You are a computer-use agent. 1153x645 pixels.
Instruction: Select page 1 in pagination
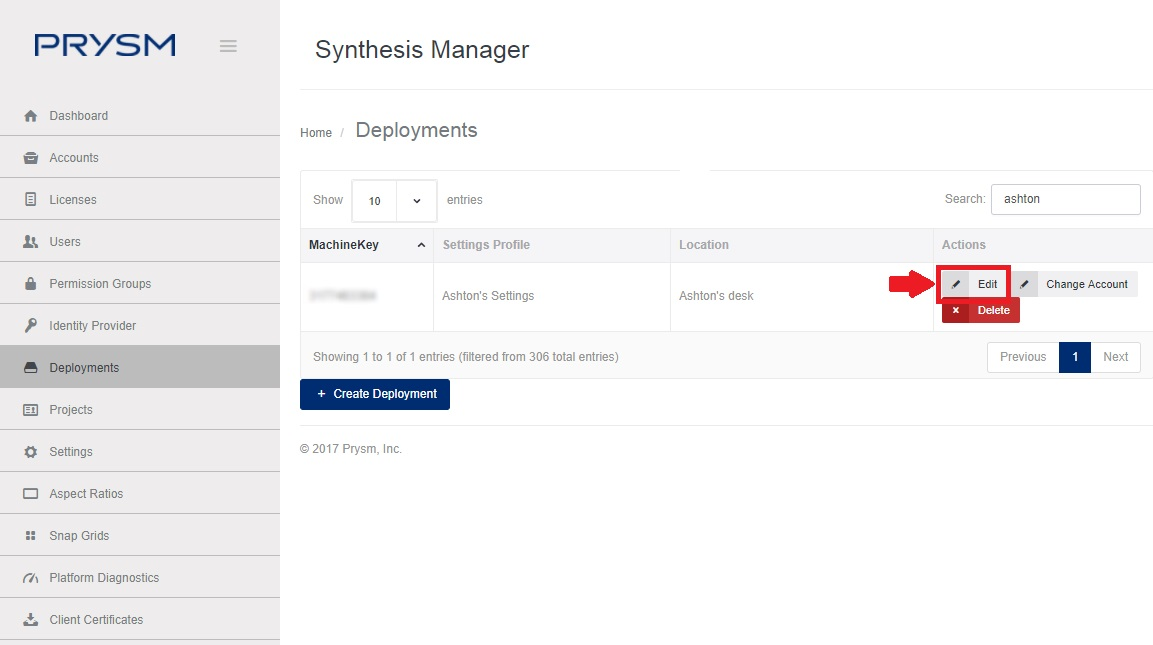[x=1075, y=357]
